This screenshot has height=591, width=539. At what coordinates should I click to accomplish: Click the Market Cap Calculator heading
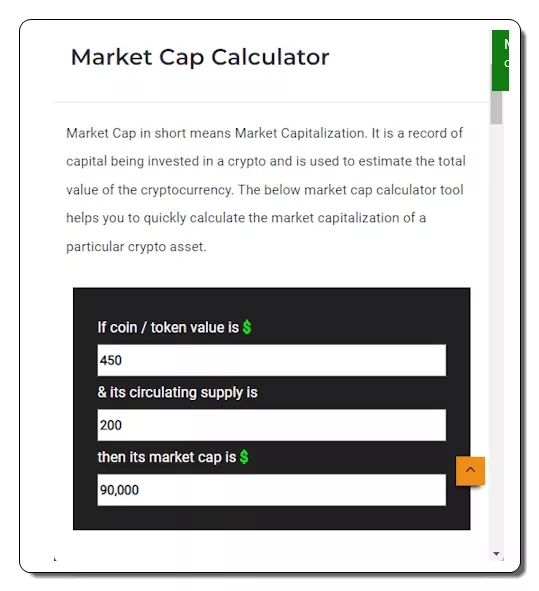200,57
